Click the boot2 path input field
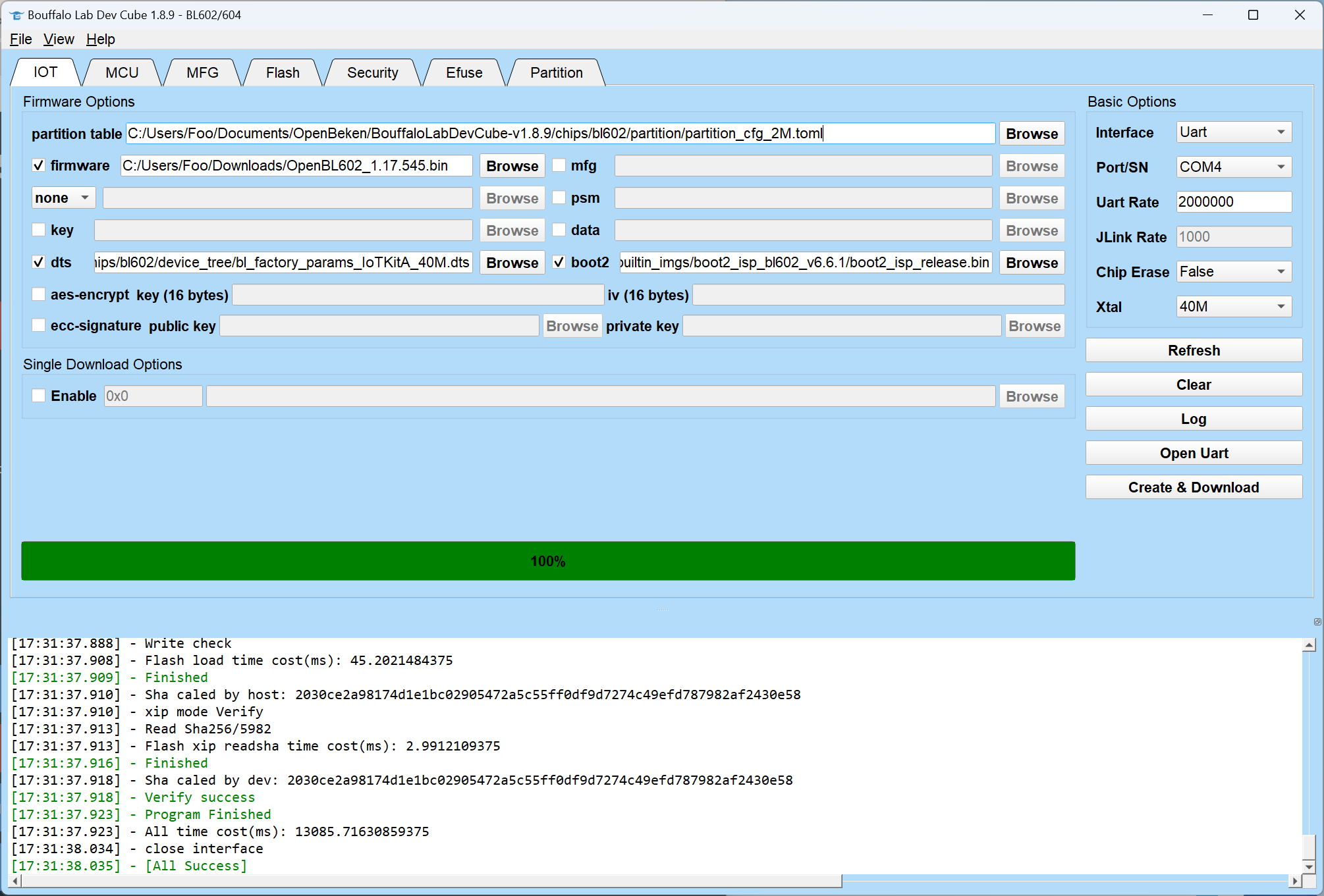The image size is (1324, 896). click(x=806, y=262)
